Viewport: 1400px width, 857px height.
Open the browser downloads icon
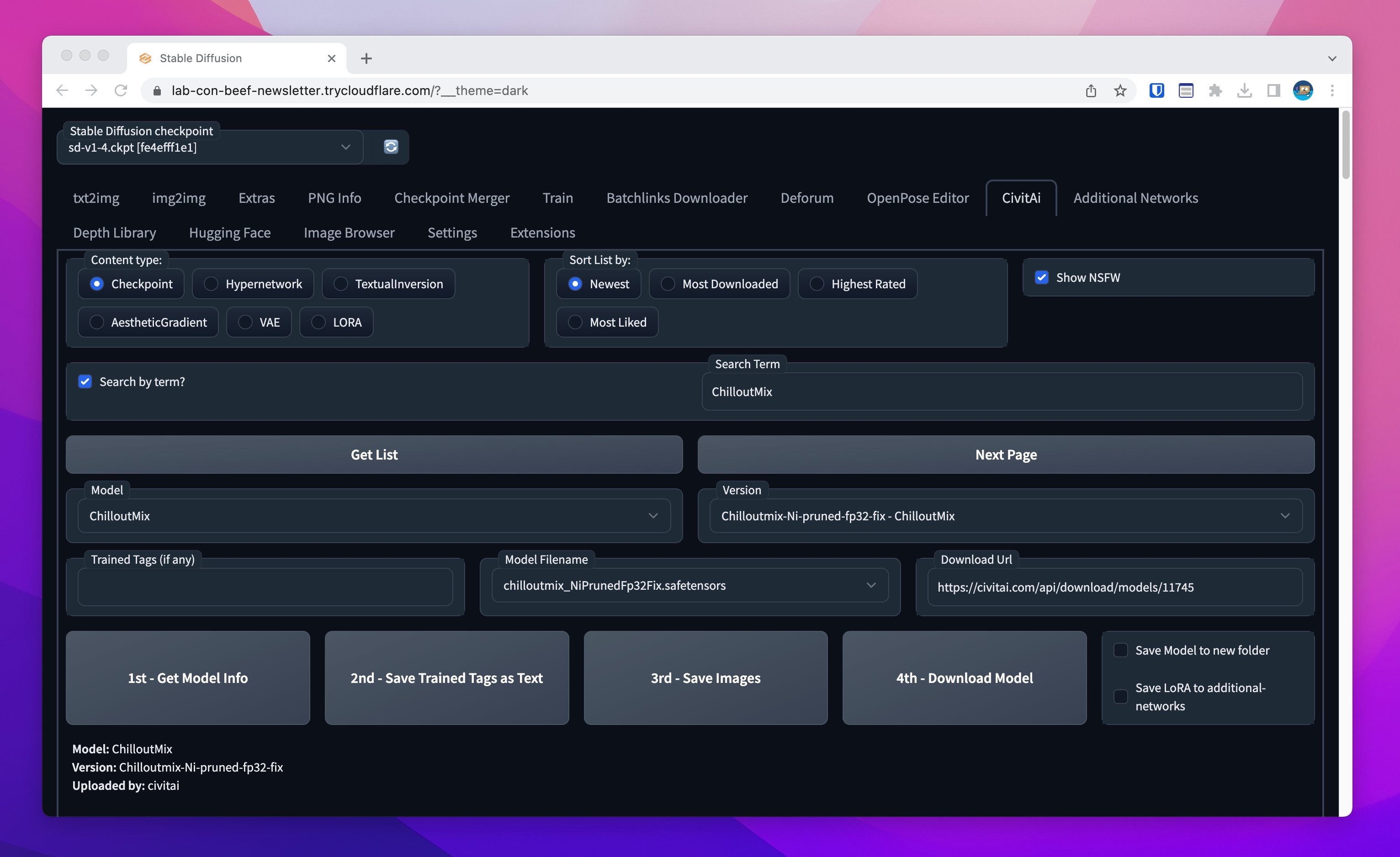click(1244, 90)
